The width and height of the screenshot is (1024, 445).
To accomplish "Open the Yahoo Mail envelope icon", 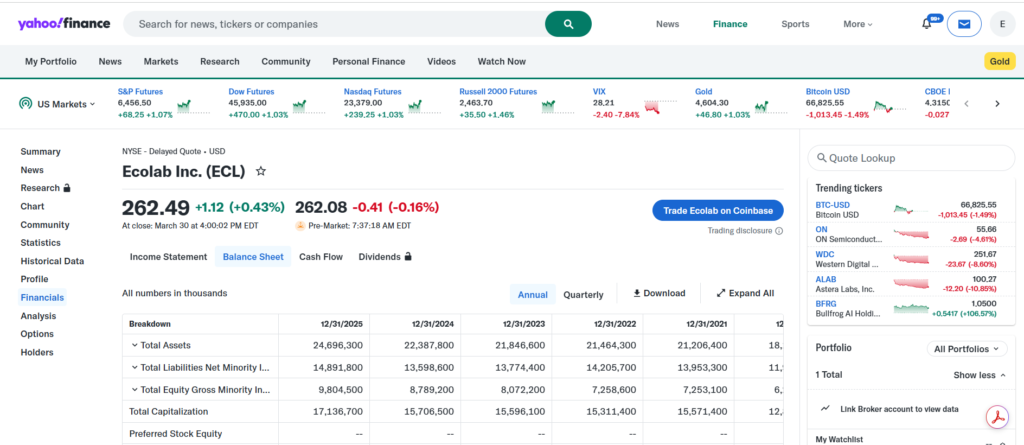I will pos(964,24).
